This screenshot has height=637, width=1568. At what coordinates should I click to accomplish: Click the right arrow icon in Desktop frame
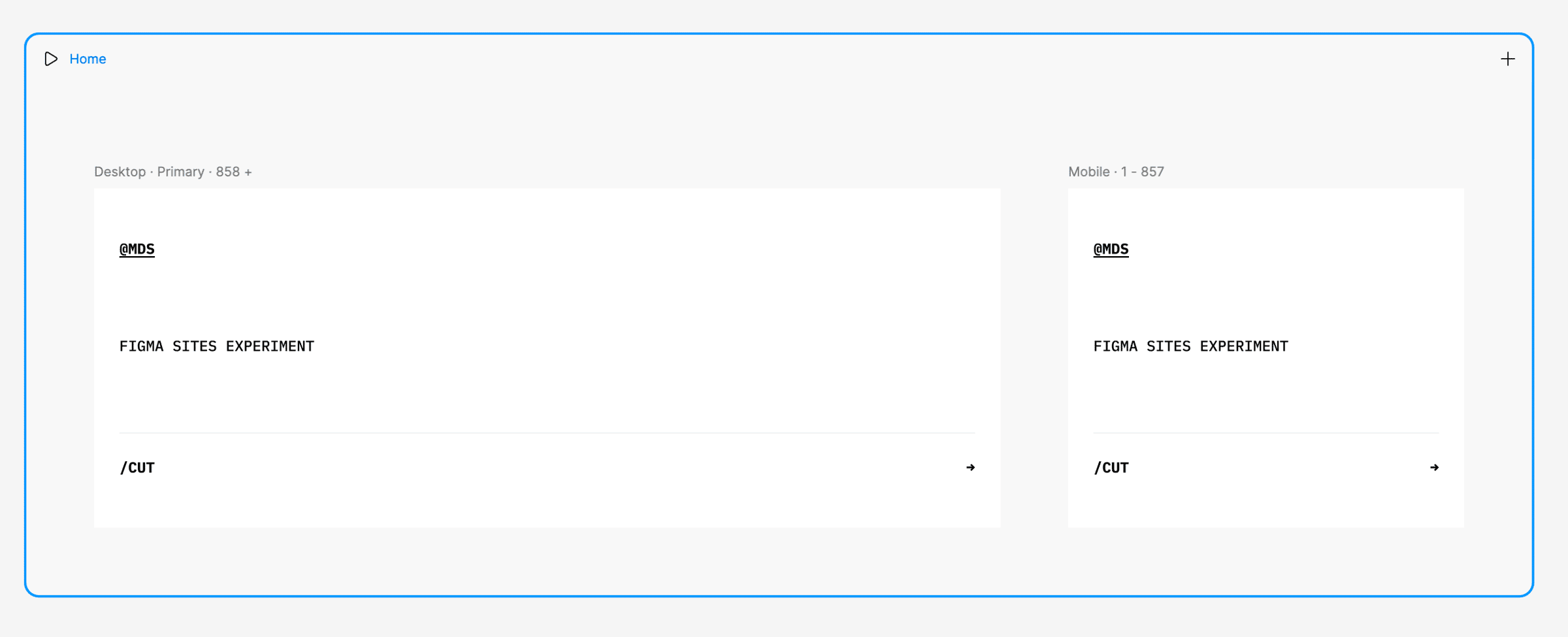click(x=970, y=467)
